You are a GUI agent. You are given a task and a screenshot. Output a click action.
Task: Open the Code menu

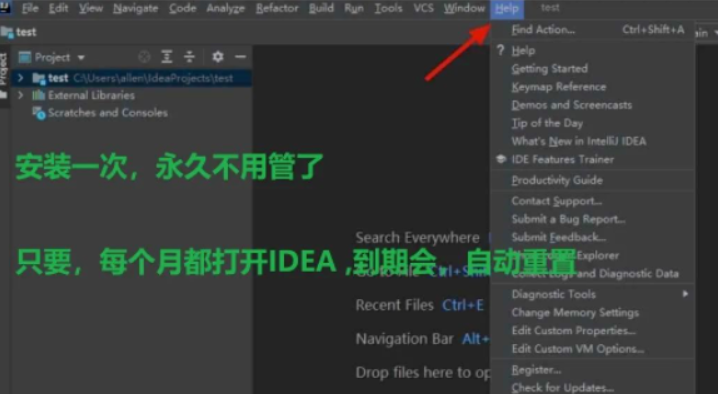182,8
